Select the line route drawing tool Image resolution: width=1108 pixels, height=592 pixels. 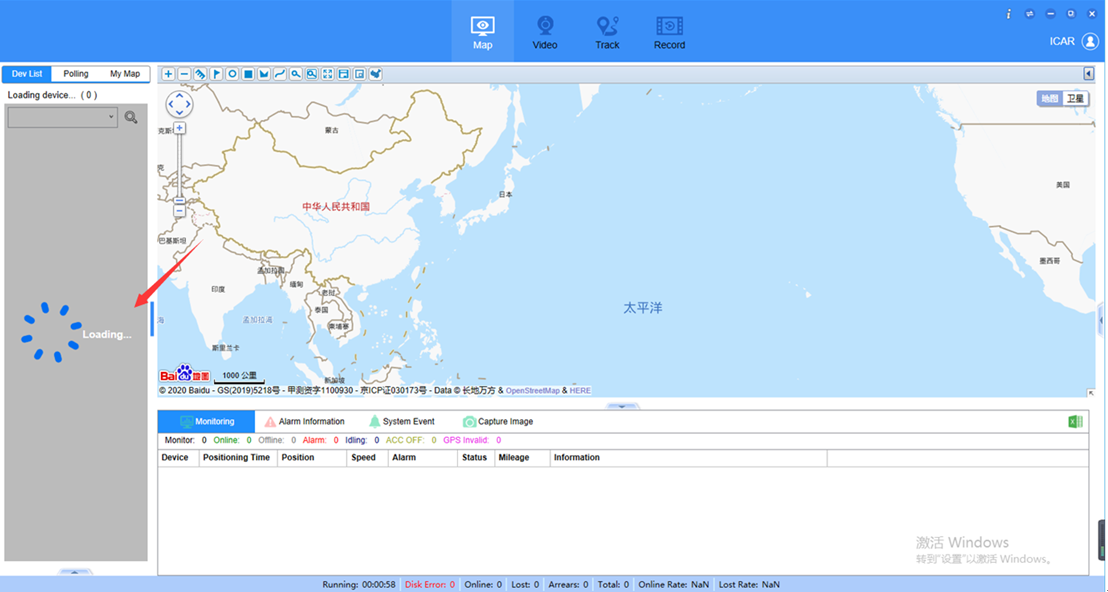[280, 74]
